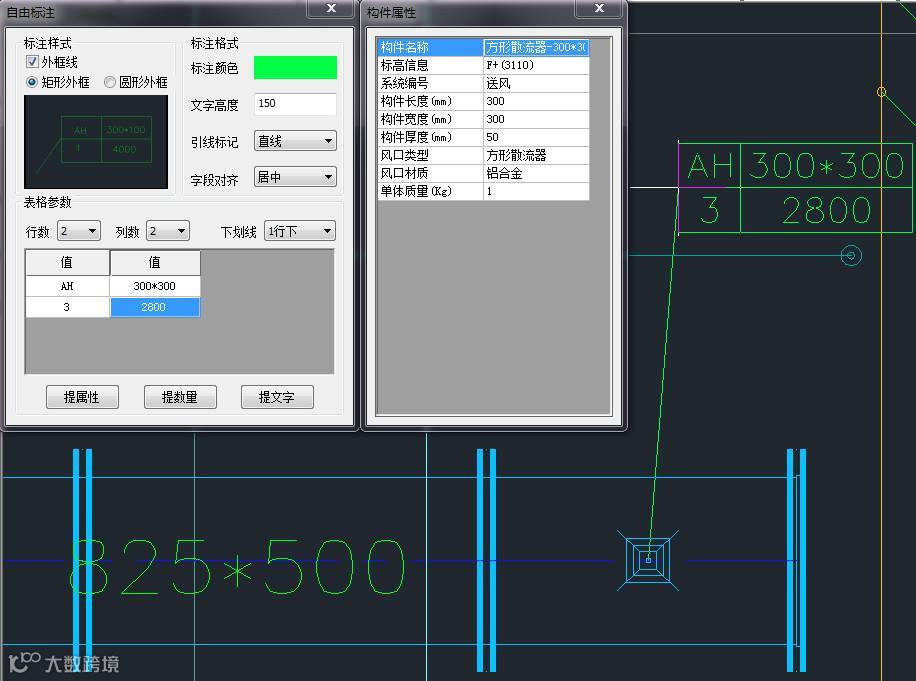This screenshot has width=916, height=681.
Task: Select the highlighted 2800 table cell
Action: (155, 307)
